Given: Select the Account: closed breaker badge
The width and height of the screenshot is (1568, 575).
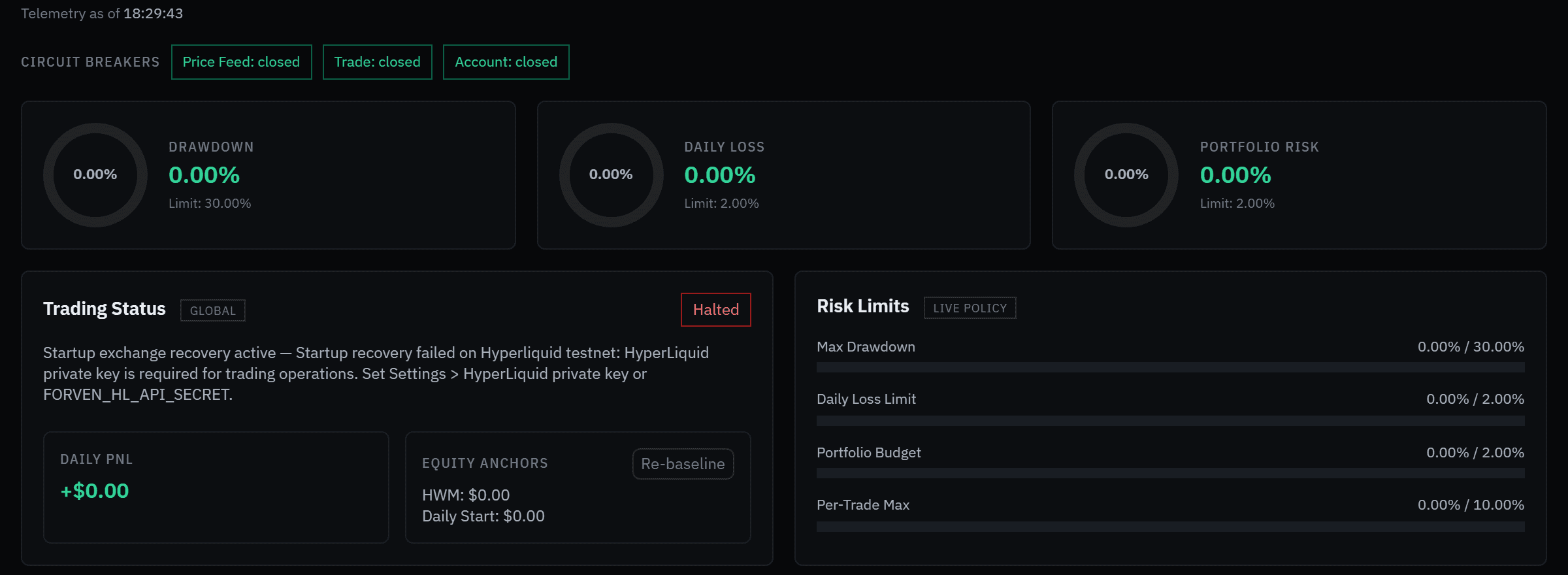Looking at the screenshot, I should pyautogui.click(x=506, y=62).
